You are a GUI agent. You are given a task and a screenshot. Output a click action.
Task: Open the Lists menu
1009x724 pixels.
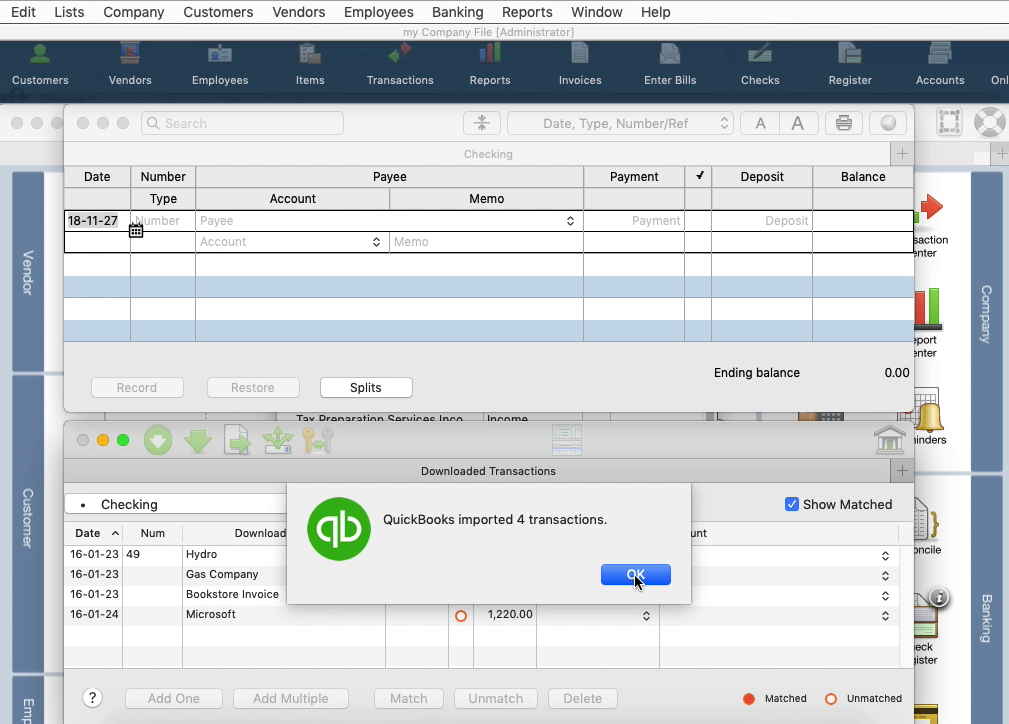click(69, 12)
